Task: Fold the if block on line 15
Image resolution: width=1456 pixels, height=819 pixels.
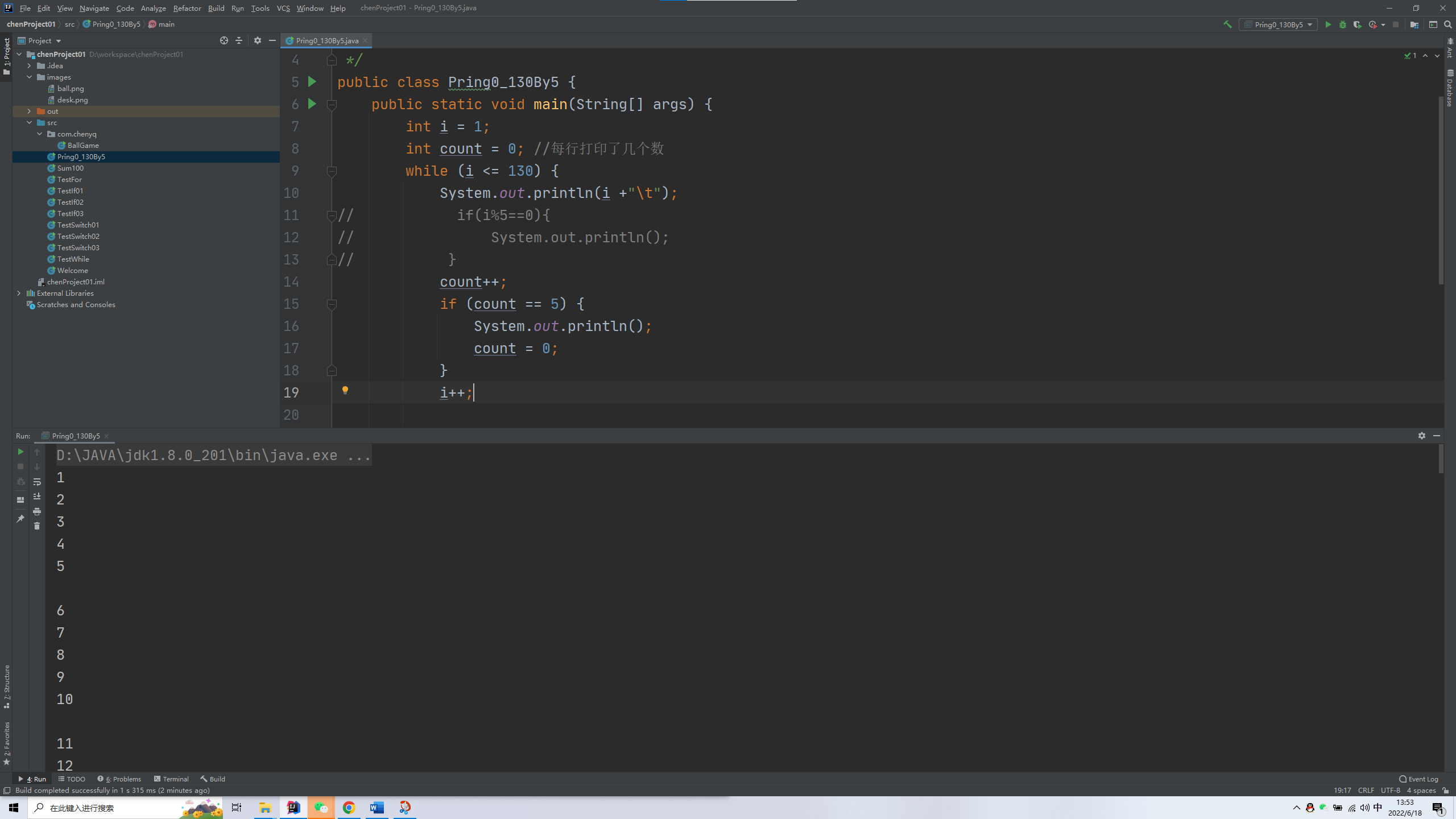Action: pos(332,304)
